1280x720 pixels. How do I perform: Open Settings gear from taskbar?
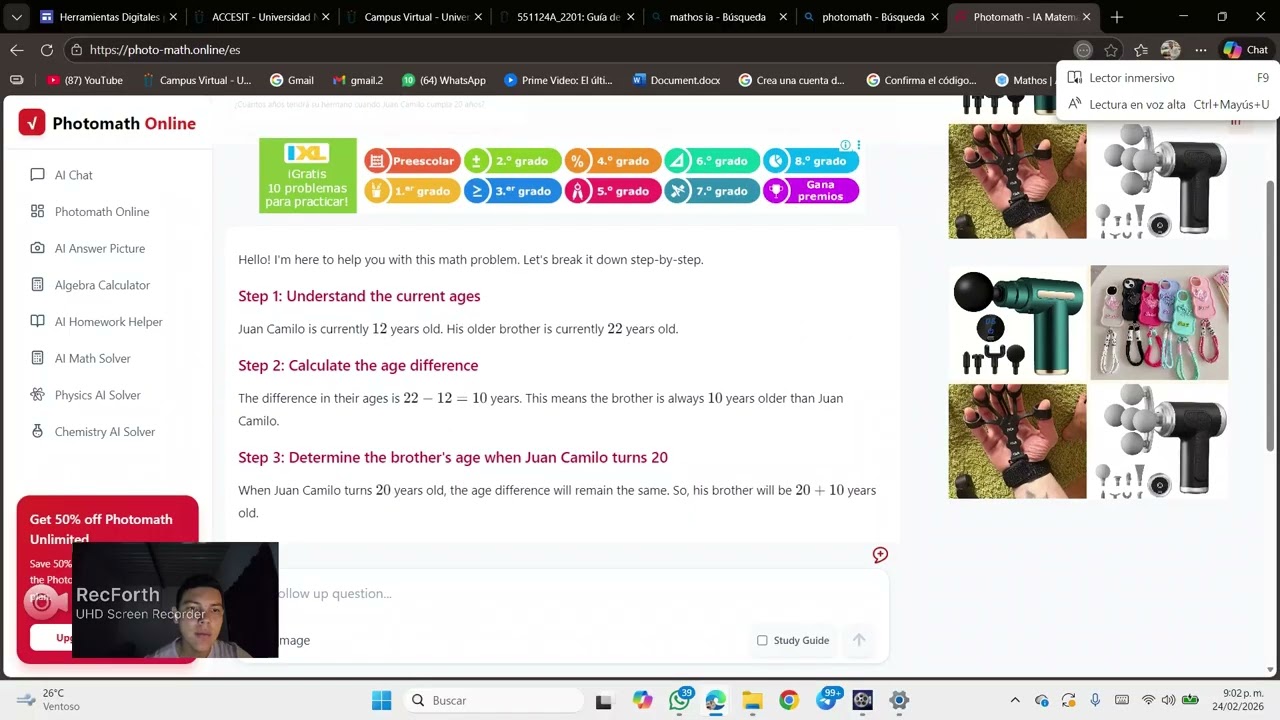[899, 700]
